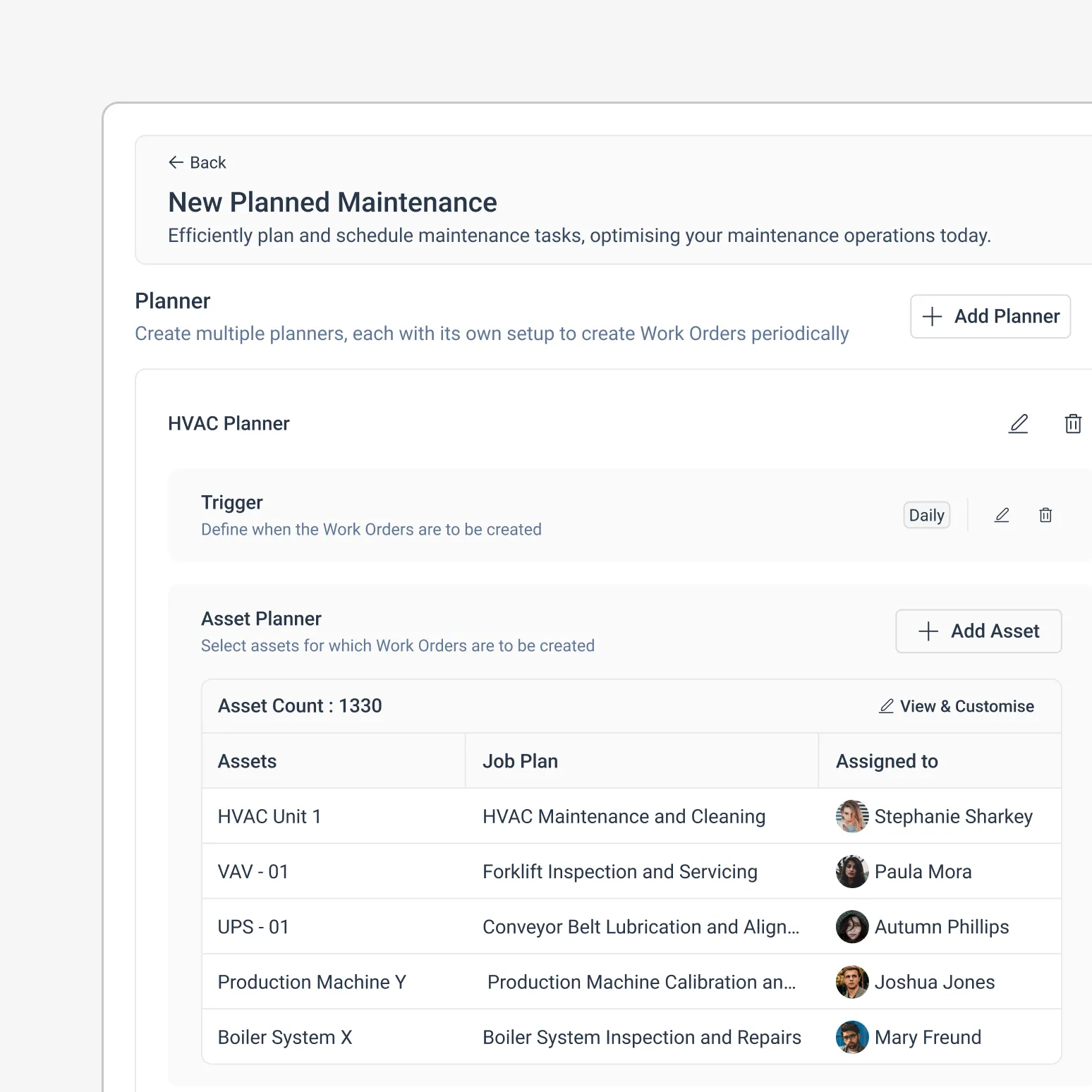Open View & Customise for assets
Screen dimensions: 1092x1092
point(957,706)
